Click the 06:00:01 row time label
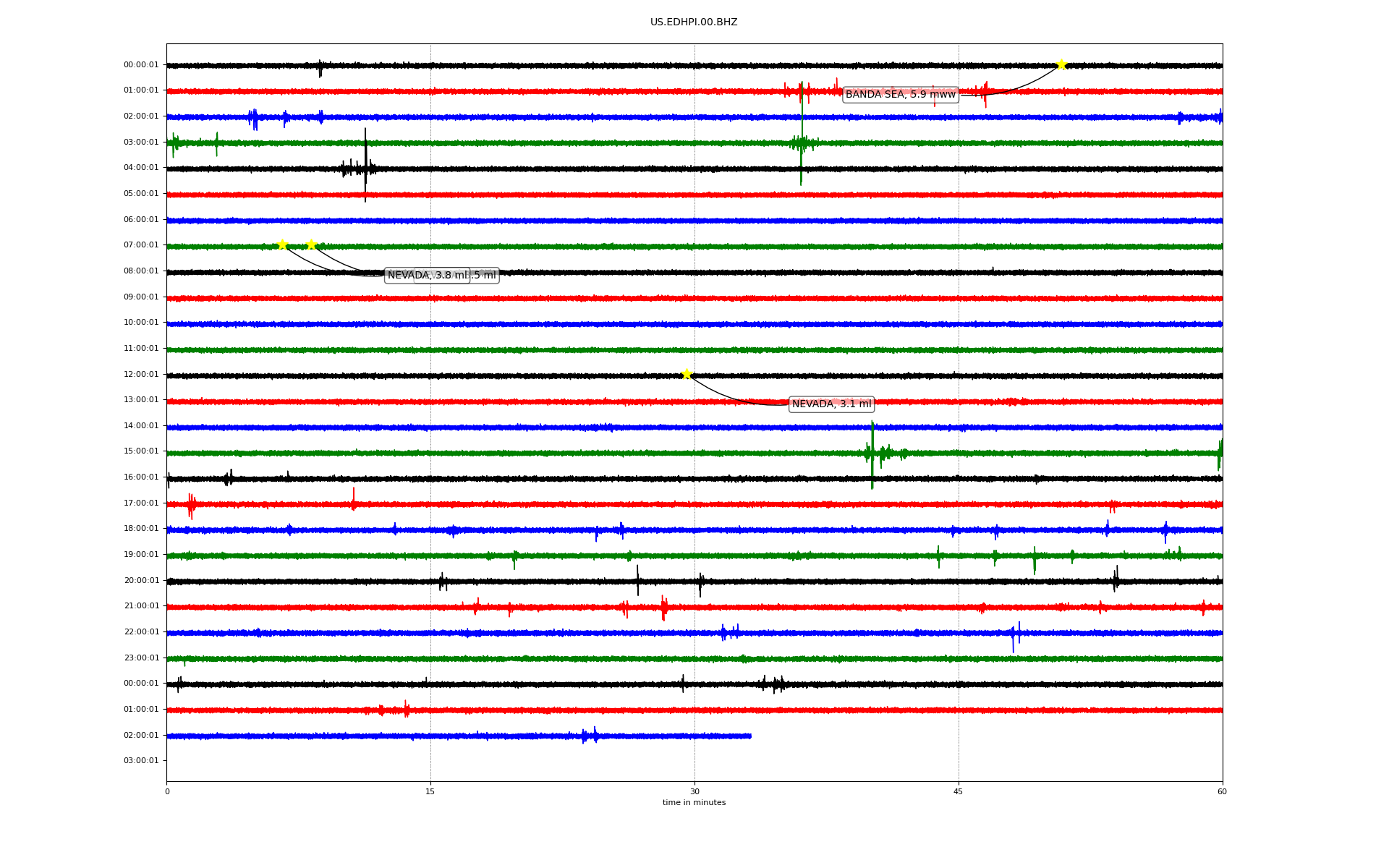 click(141, 220)
